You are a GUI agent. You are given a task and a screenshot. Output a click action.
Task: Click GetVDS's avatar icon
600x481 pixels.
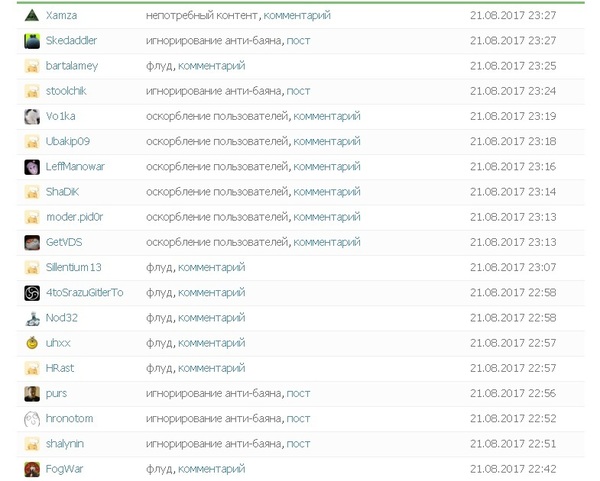(x=32, y=242)
